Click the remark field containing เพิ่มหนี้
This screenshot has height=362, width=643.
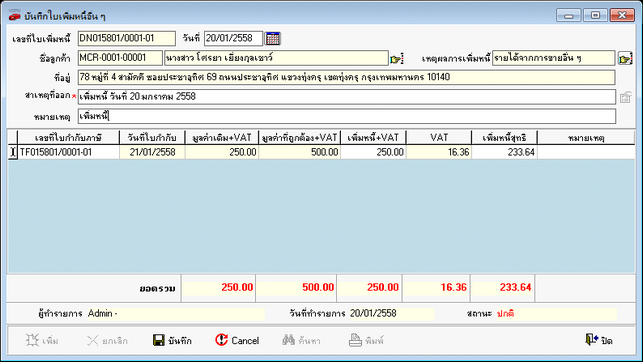pyautogui.click(x=347, y=116)
